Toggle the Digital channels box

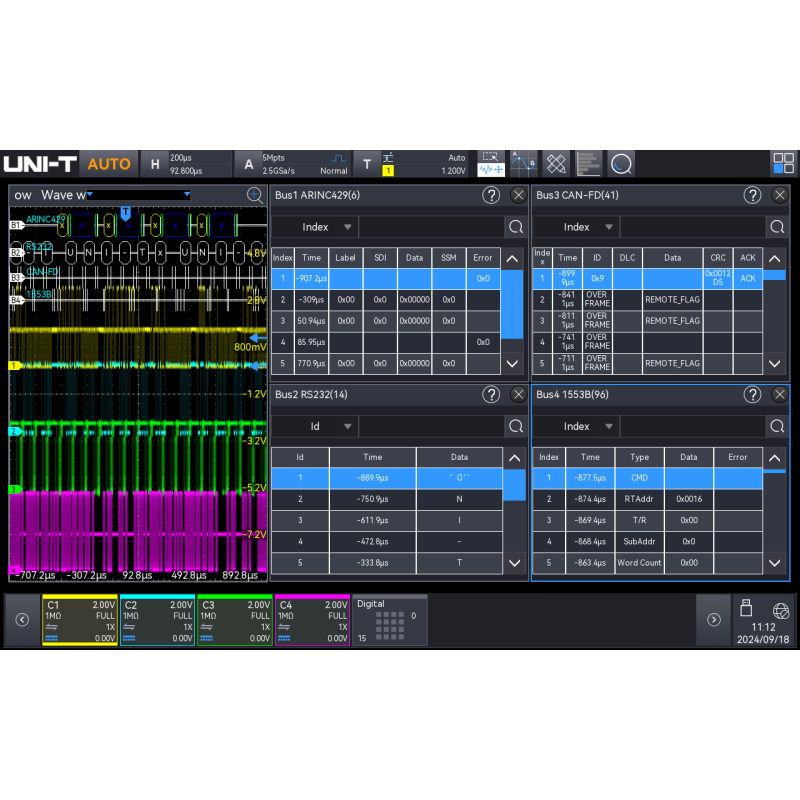[390, 620]
